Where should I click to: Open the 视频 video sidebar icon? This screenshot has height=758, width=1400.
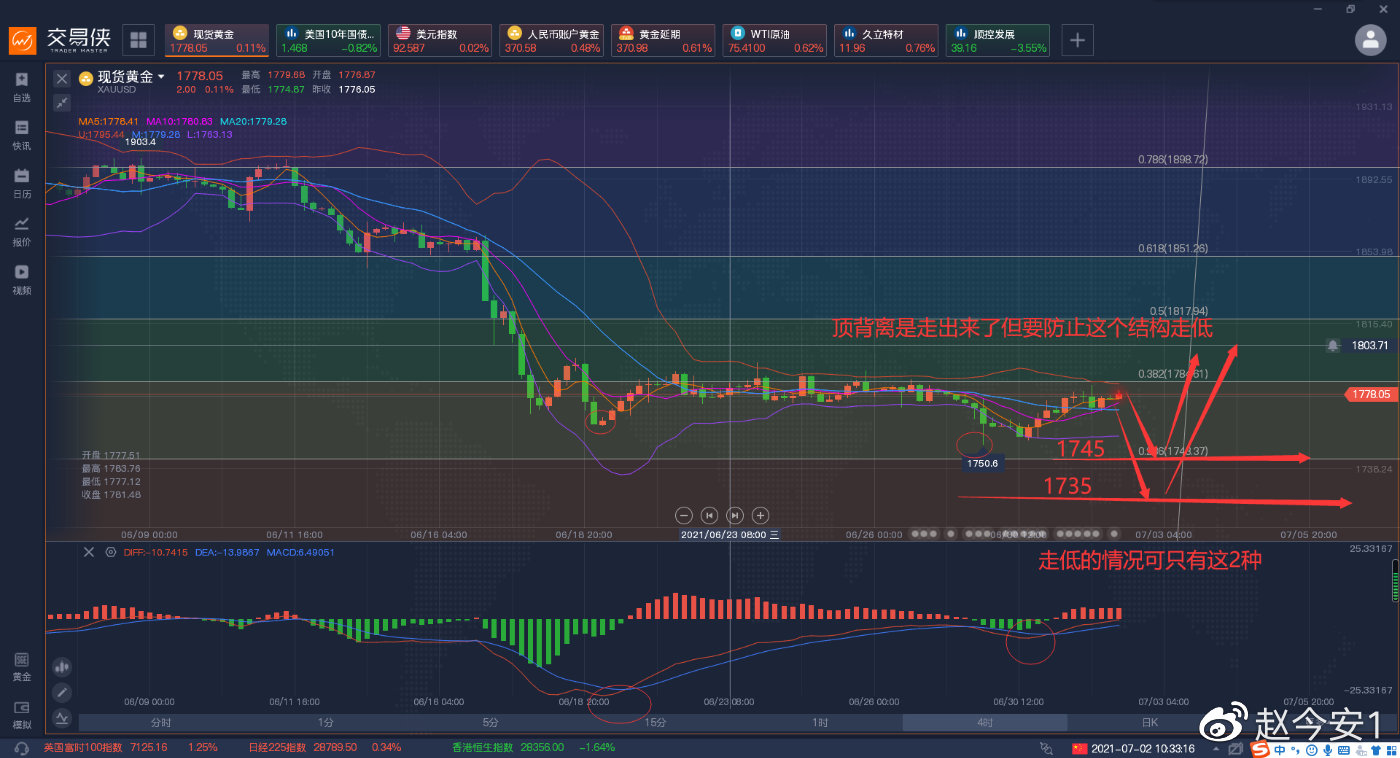pos(22,279)
